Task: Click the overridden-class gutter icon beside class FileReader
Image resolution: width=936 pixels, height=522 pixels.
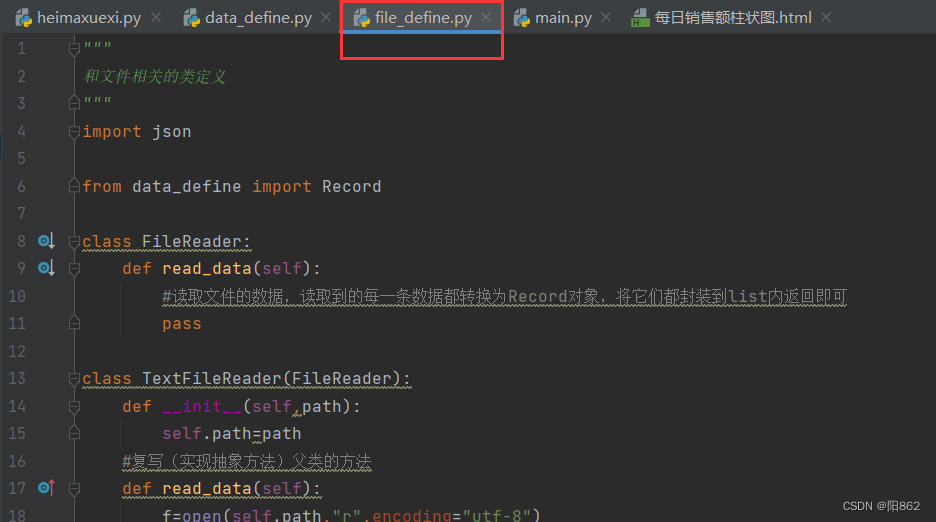Action: pos(47,241)
